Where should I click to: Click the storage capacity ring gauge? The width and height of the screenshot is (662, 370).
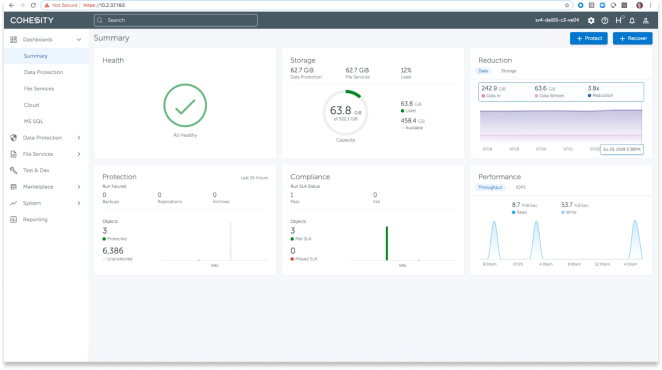pyautogui.click(x=345, y=112)
